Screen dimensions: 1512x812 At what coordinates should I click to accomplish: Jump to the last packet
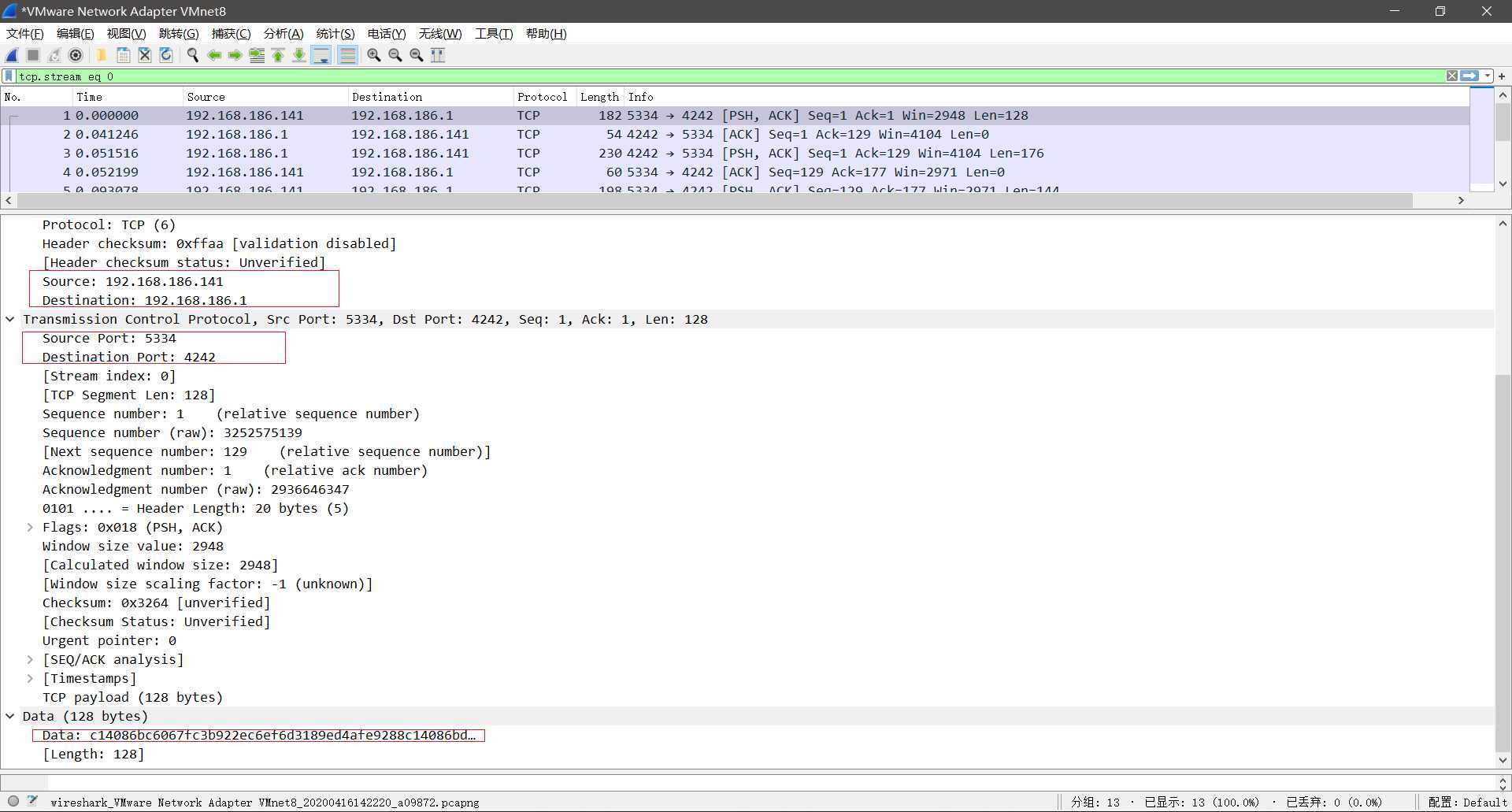pyautogui.click(x=299, y=55)
